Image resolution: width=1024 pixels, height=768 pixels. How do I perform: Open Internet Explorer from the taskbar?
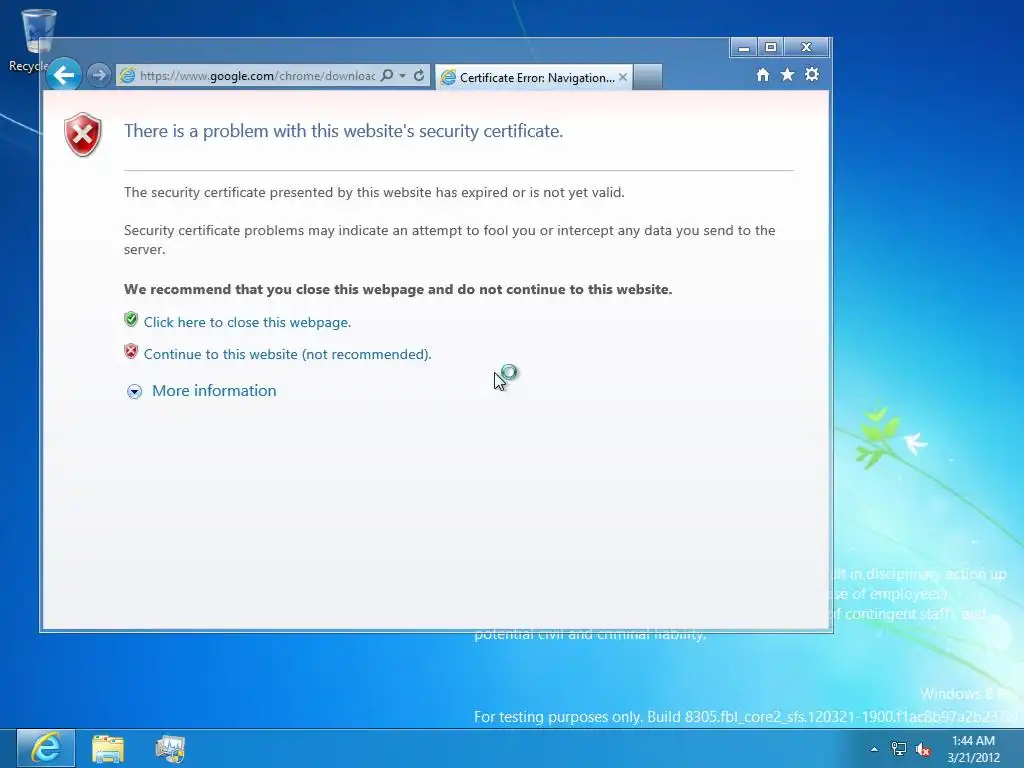(46, 748)
